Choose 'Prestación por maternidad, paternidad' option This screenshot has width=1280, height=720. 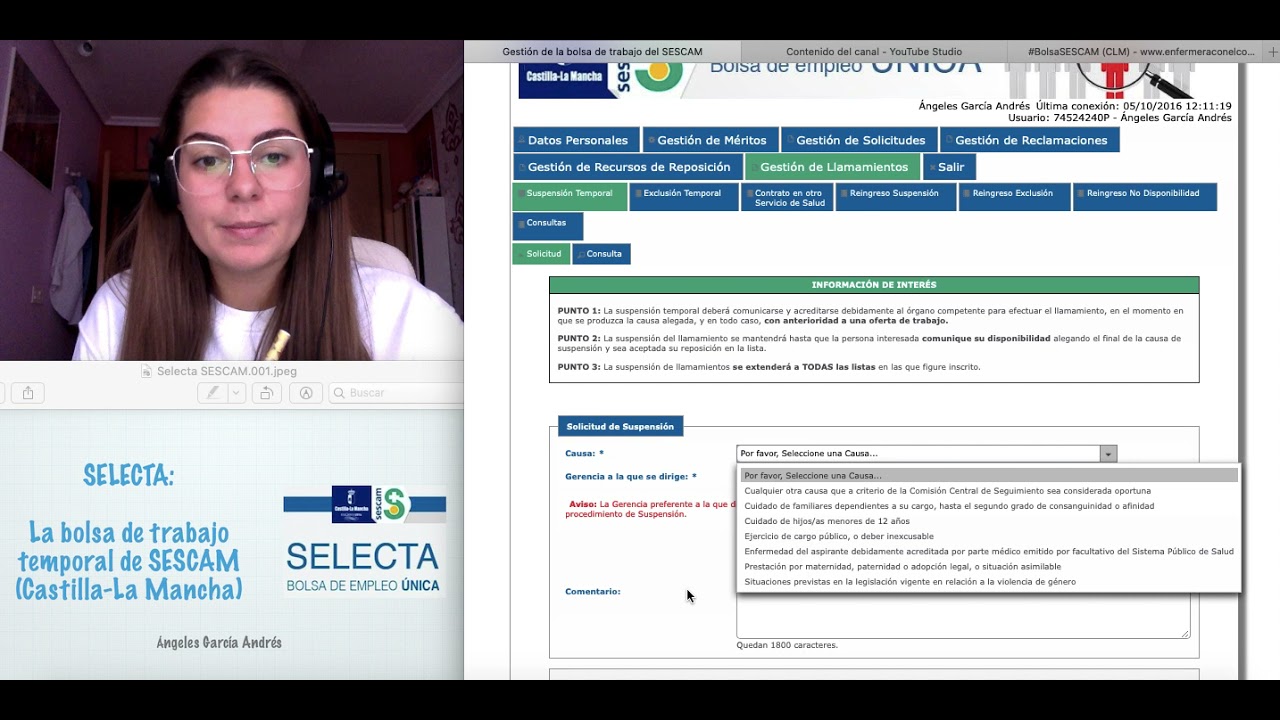click(x=989, y=566)
